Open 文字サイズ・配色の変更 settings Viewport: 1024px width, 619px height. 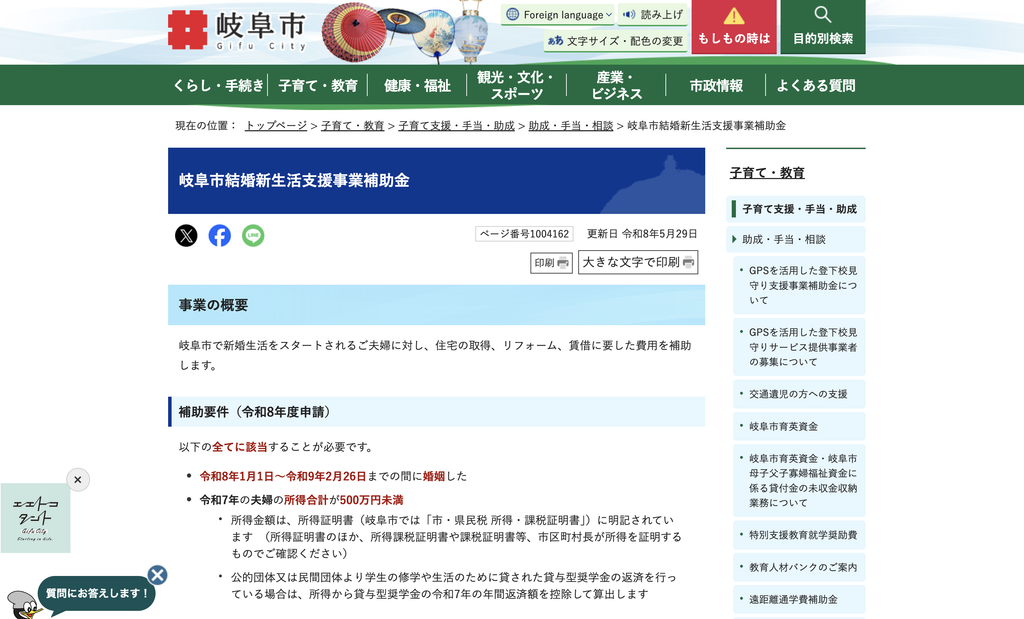[x=616, y=41]
